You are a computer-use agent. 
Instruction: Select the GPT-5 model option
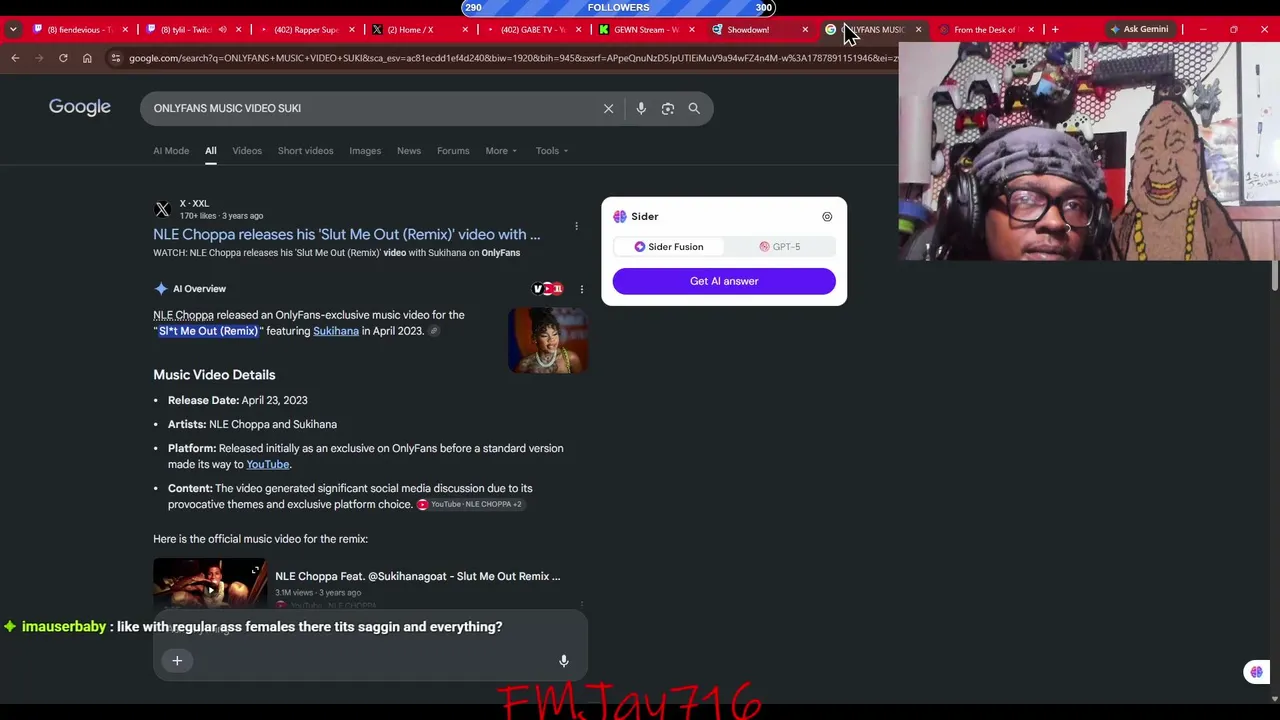(x=780, y=247)
